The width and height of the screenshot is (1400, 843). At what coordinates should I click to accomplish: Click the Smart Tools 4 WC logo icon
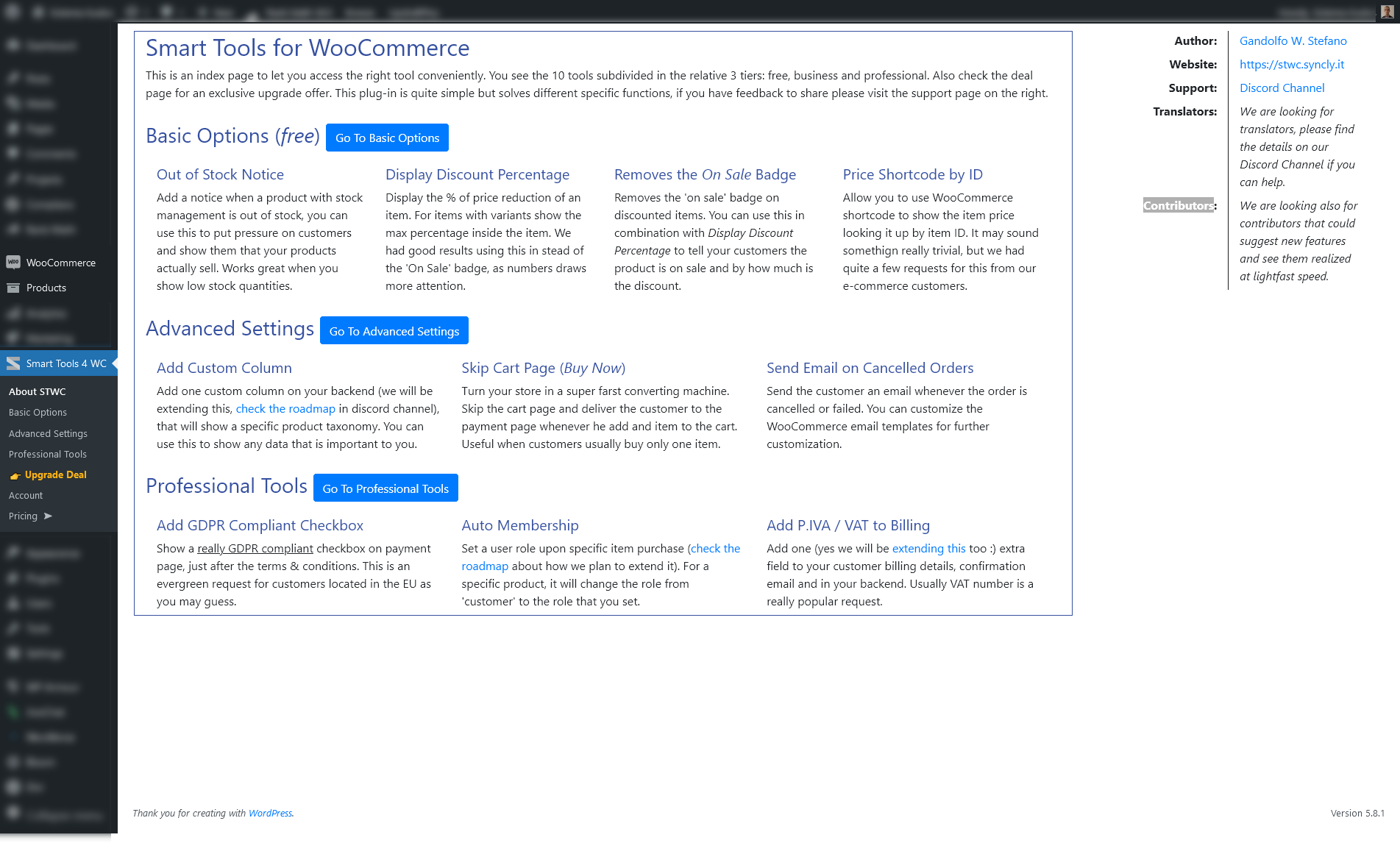13,363
